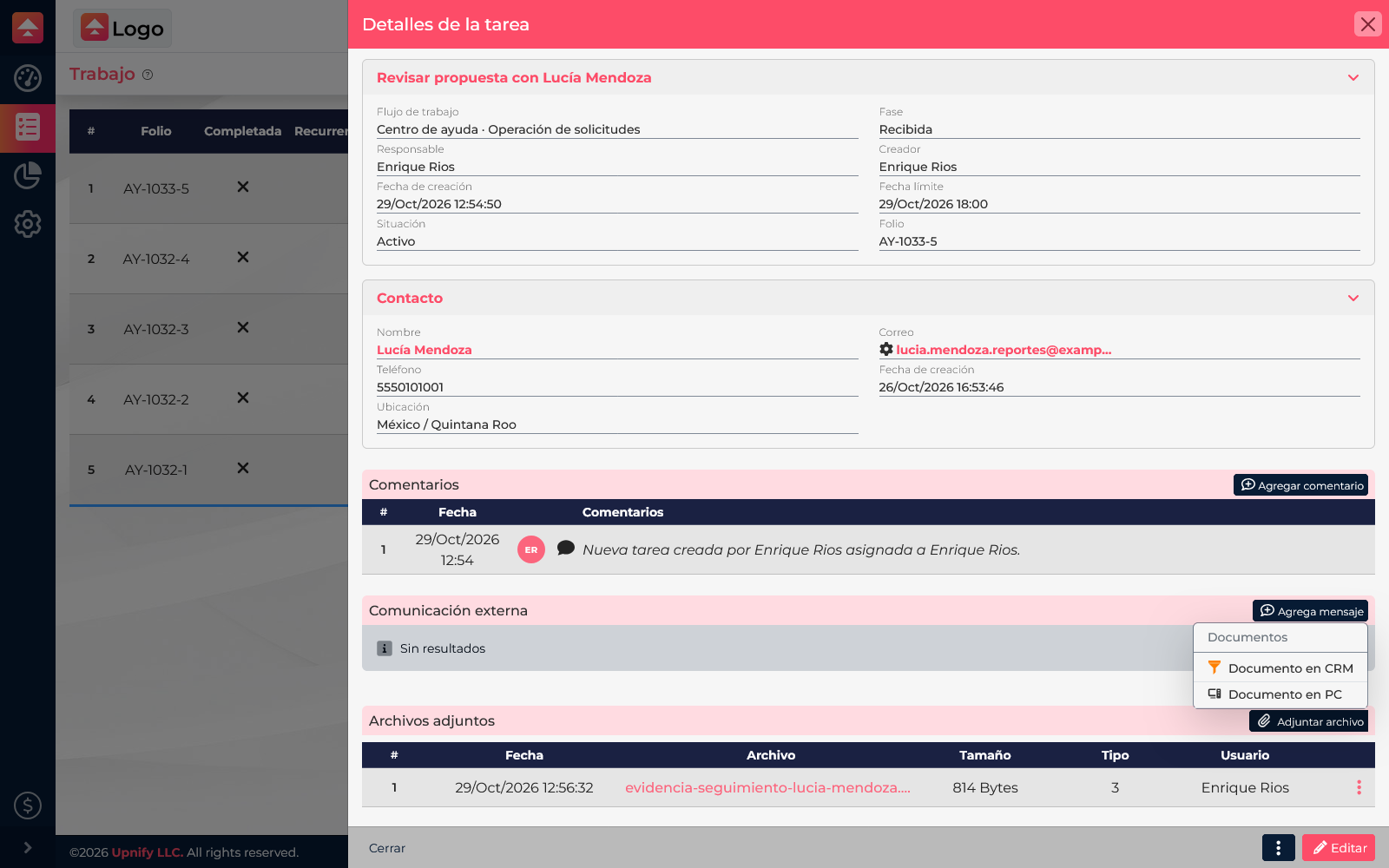Click the gear icon beside the email address
Viewport: 1389px width, 868px height.
(x=885, y=349)
